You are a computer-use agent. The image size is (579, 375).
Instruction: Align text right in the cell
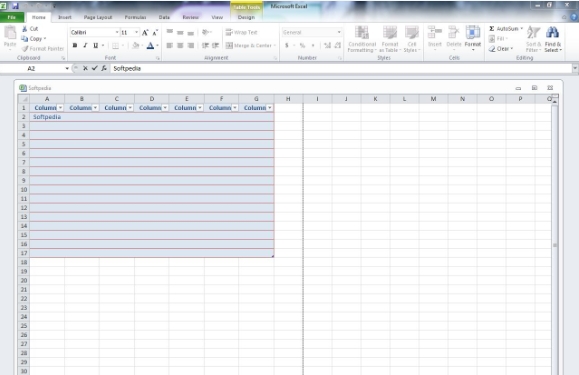[191, 45]
